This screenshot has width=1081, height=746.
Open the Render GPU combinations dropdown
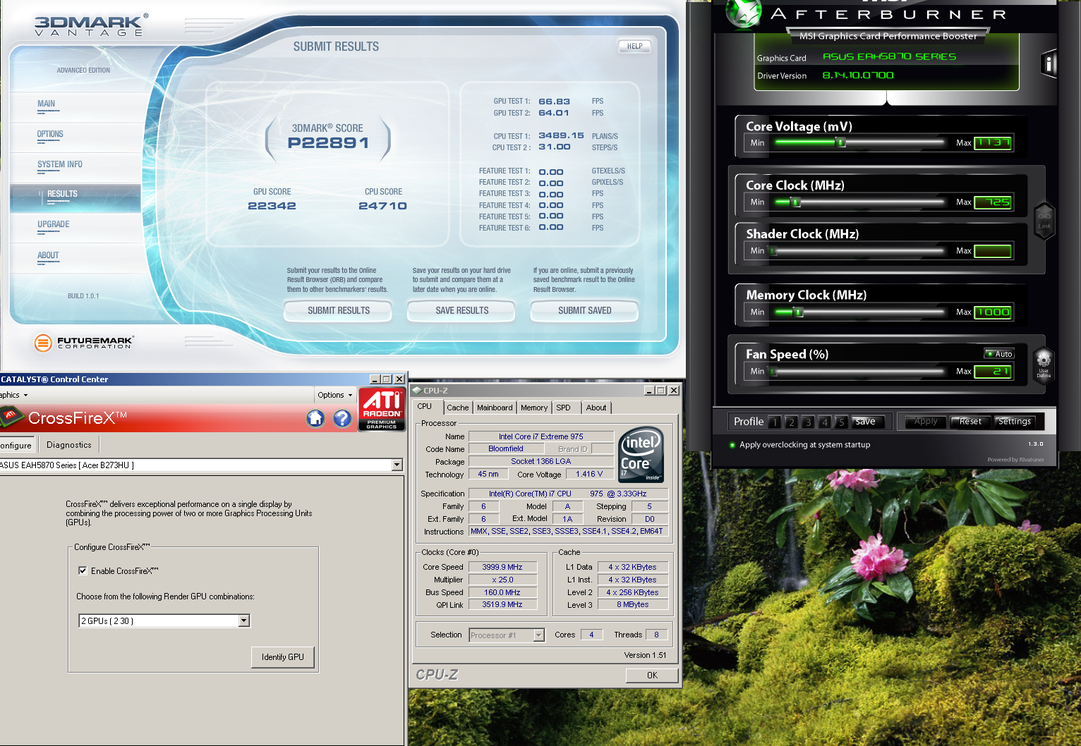point(243,621)
